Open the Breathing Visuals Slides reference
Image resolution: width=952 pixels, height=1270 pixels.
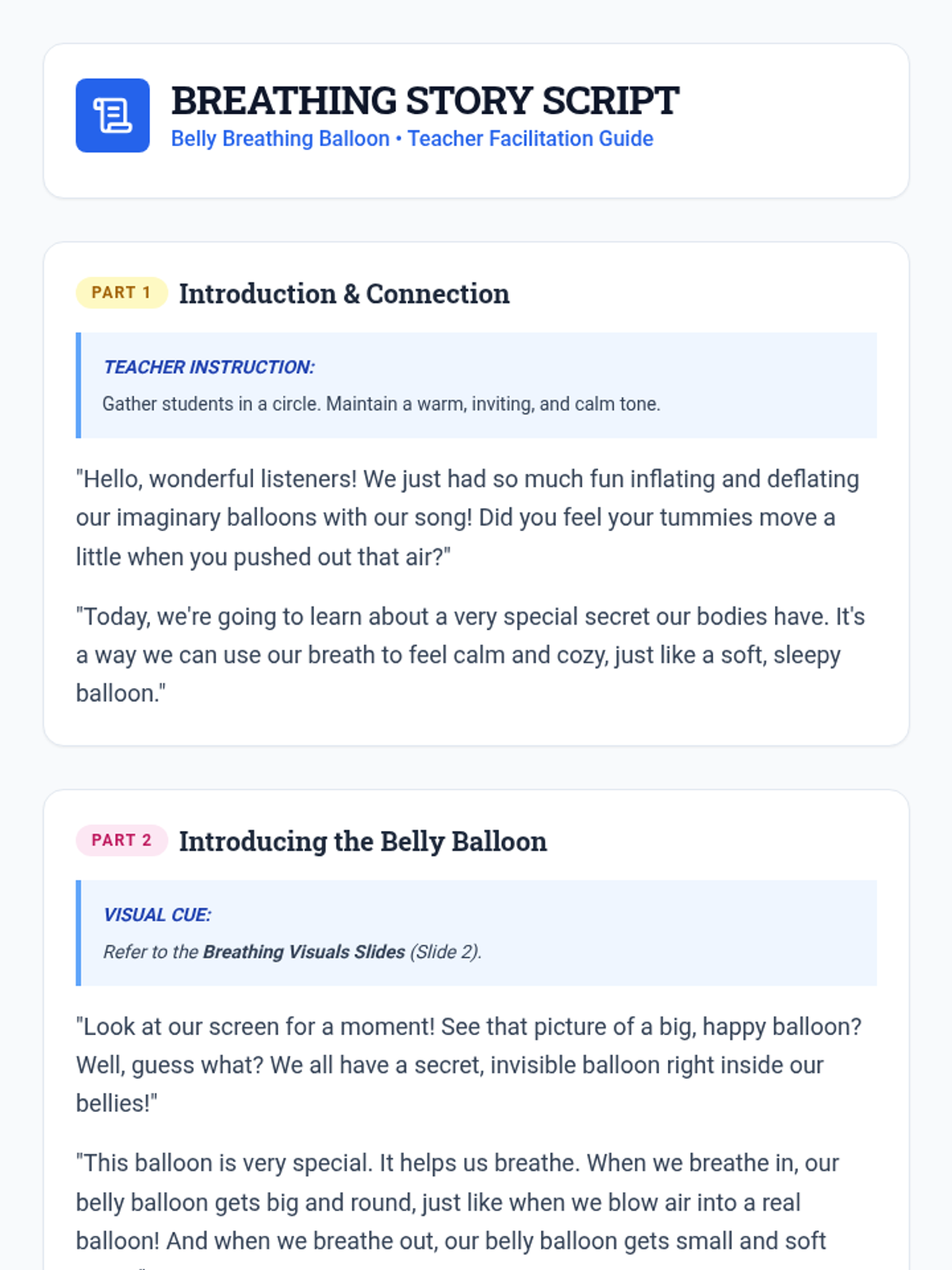pyautogui.click(x=304, y=952)
